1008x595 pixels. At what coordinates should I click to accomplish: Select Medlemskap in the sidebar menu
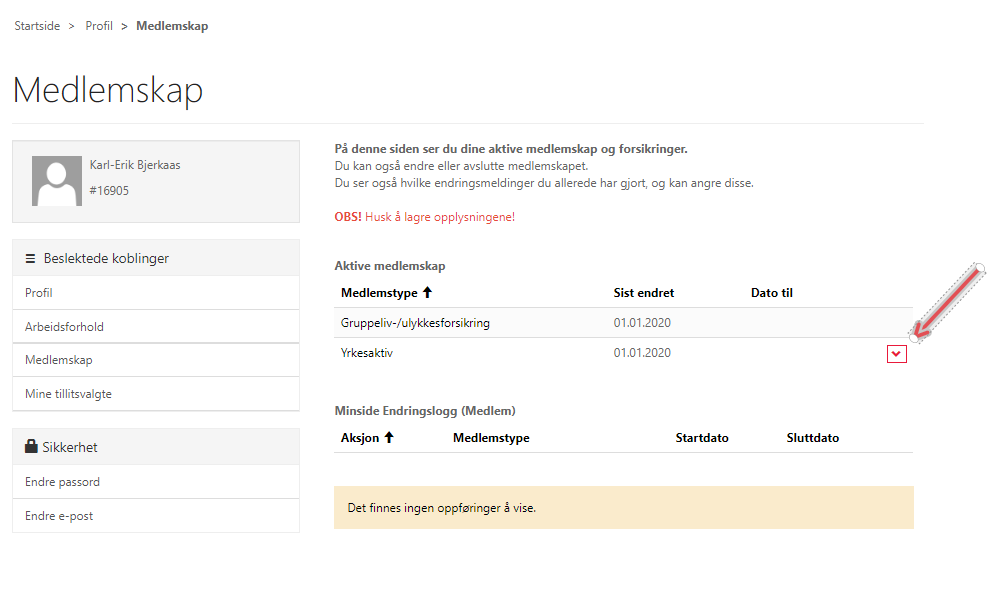coord(58,360)
